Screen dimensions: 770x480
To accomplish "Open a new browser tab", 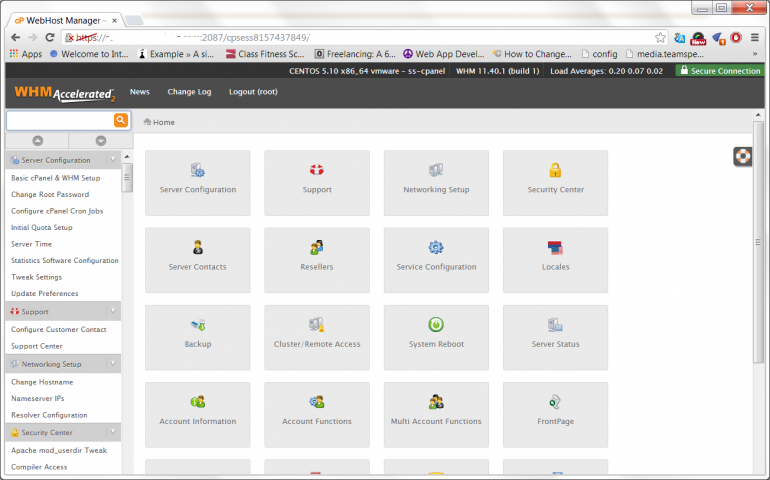I will click(x=134, y=21).
